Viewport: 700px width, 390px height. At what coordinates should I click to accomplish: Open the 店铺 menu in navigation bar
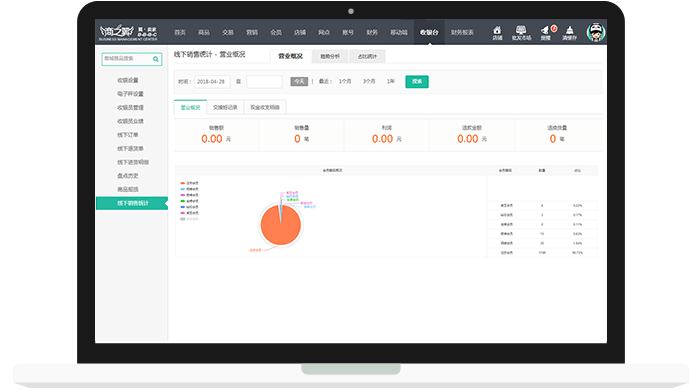tap(300, 32)
